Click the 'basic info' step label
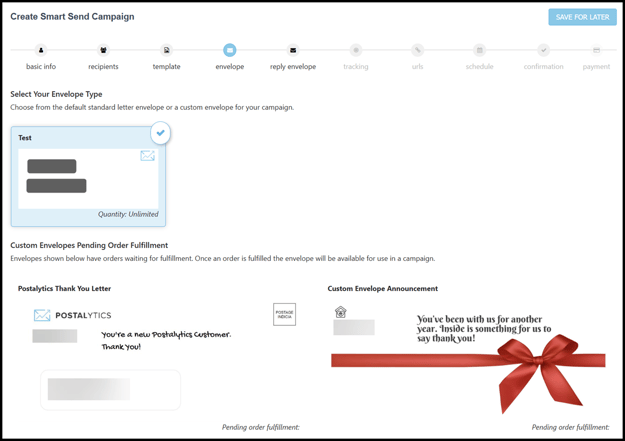Screen dimensions: 625x441 click(x=41, y=67)
